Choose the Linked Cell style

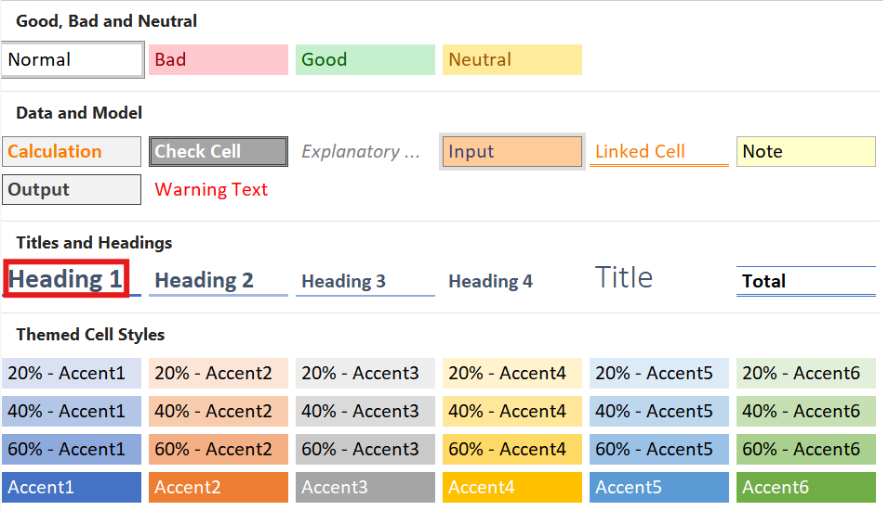click(659, 152)
